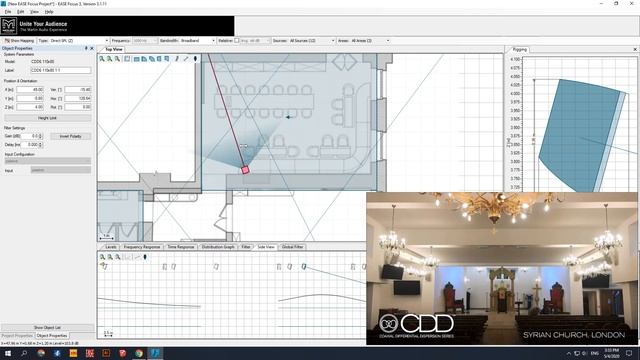The height and width of the screenshot is (360, 640).
Task: Select the highlighted loudspeaker in Side View
Action: [304, 266]
